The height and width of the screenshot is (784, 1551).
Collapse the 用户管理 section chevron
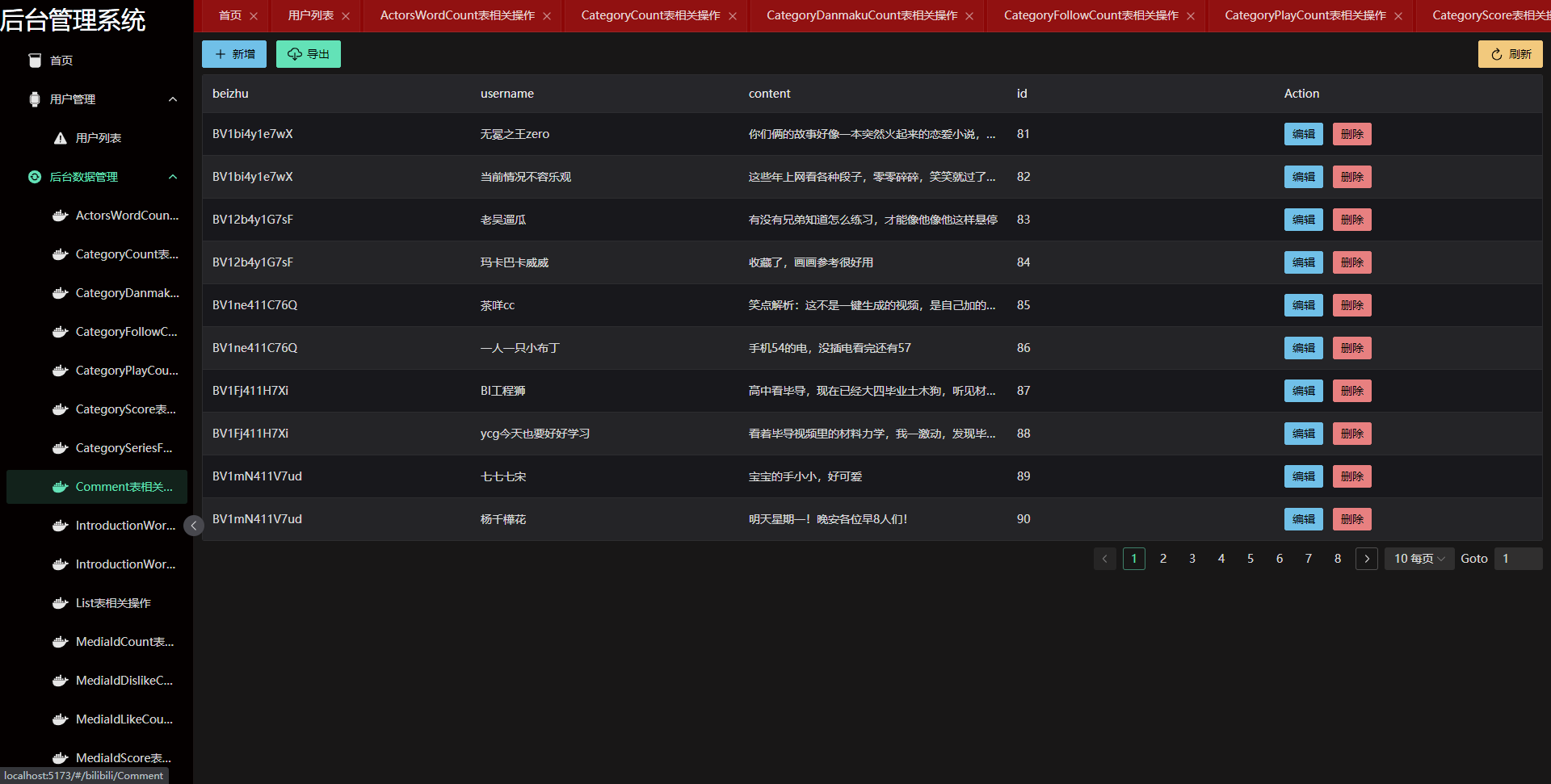click(x=172, y=99)
